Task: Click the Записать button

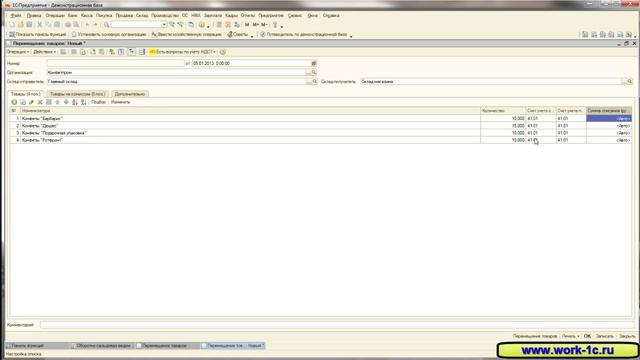Action: click(x=604, y=336)
